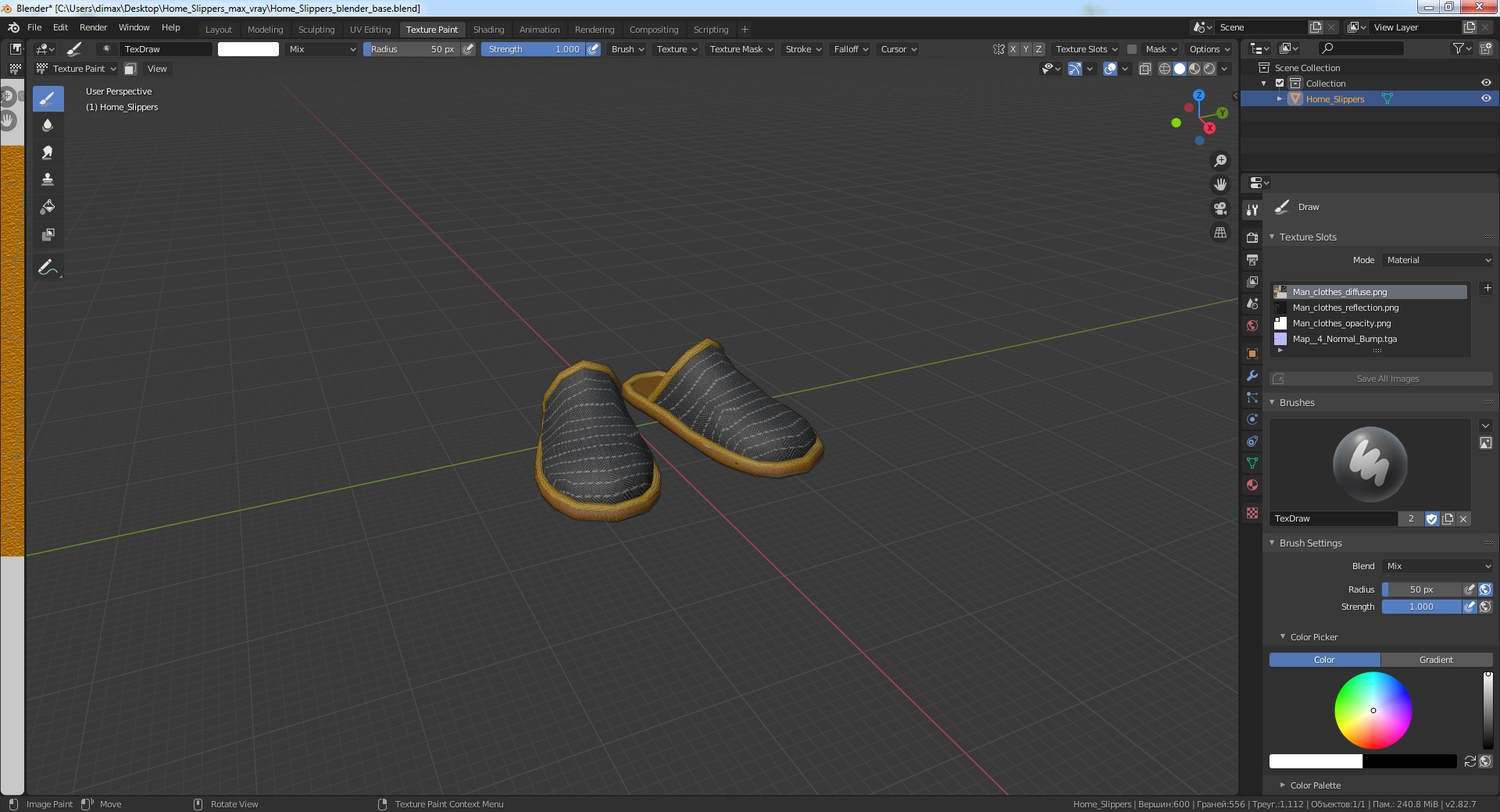Open the Object Data mesh tab
1500x812 pixels.
(1252, 463)
